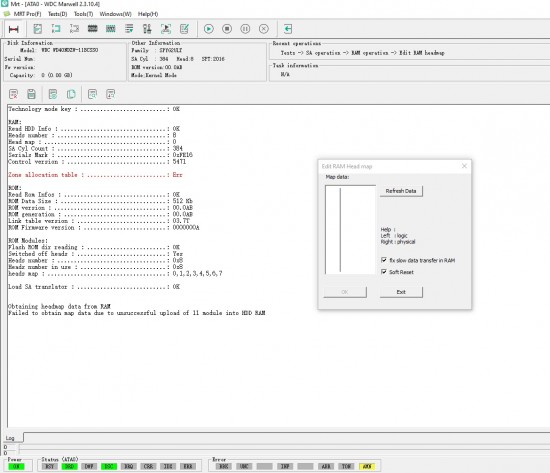Click the teal bracket-frame icon in the main toolbar

(56, 29)
